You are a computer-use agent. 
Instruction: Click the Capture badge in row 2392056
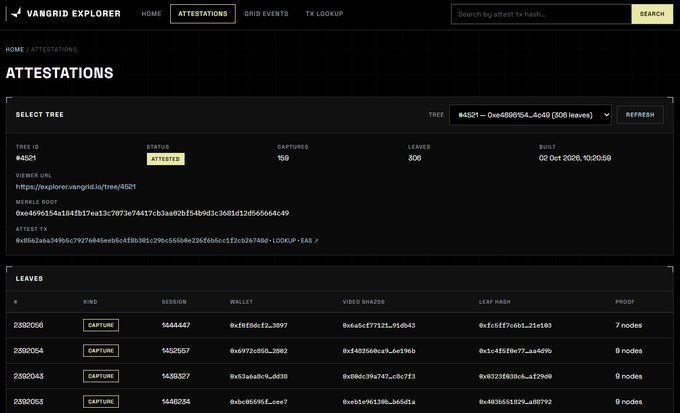point(101,325)
